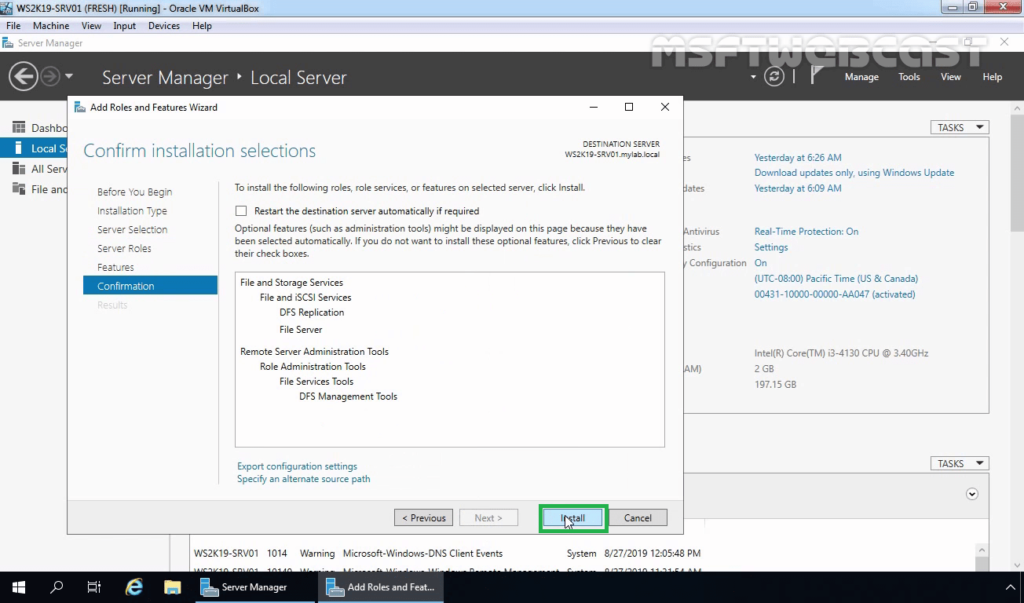Click the Cancel button in the wizard
The image size is (1024, 603).
coord(637,517)
